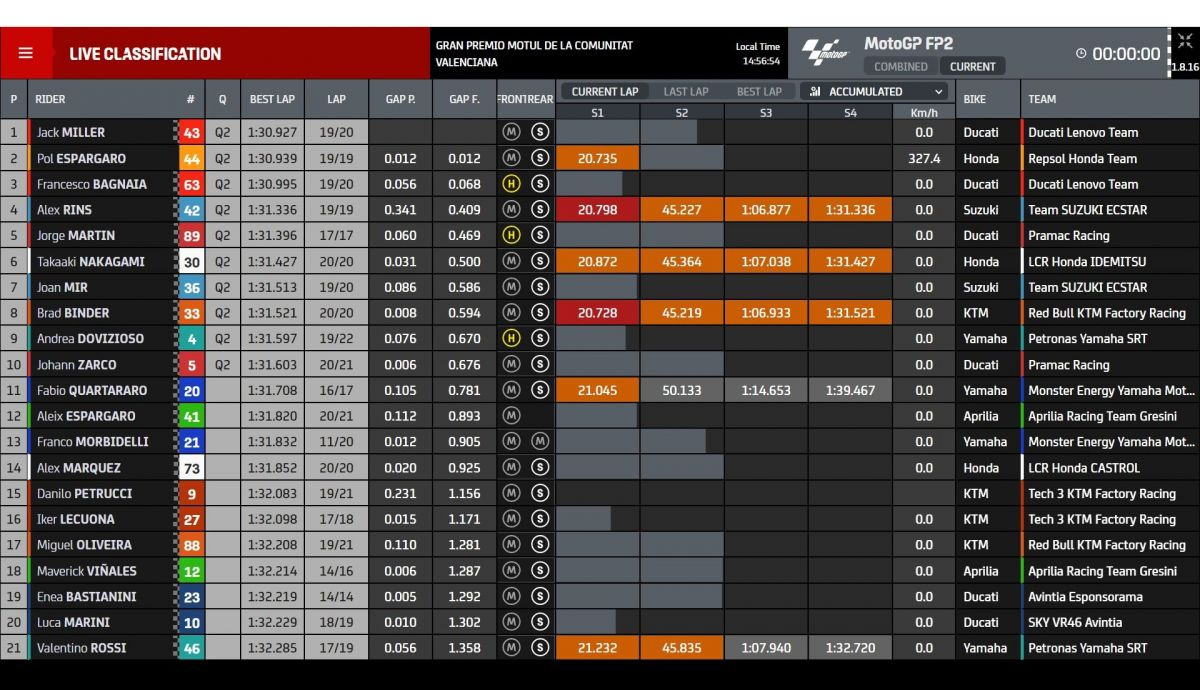
Task: Click the Local Time 14:56:54 display
Action: pyautogui.click(x=757, y=54)
